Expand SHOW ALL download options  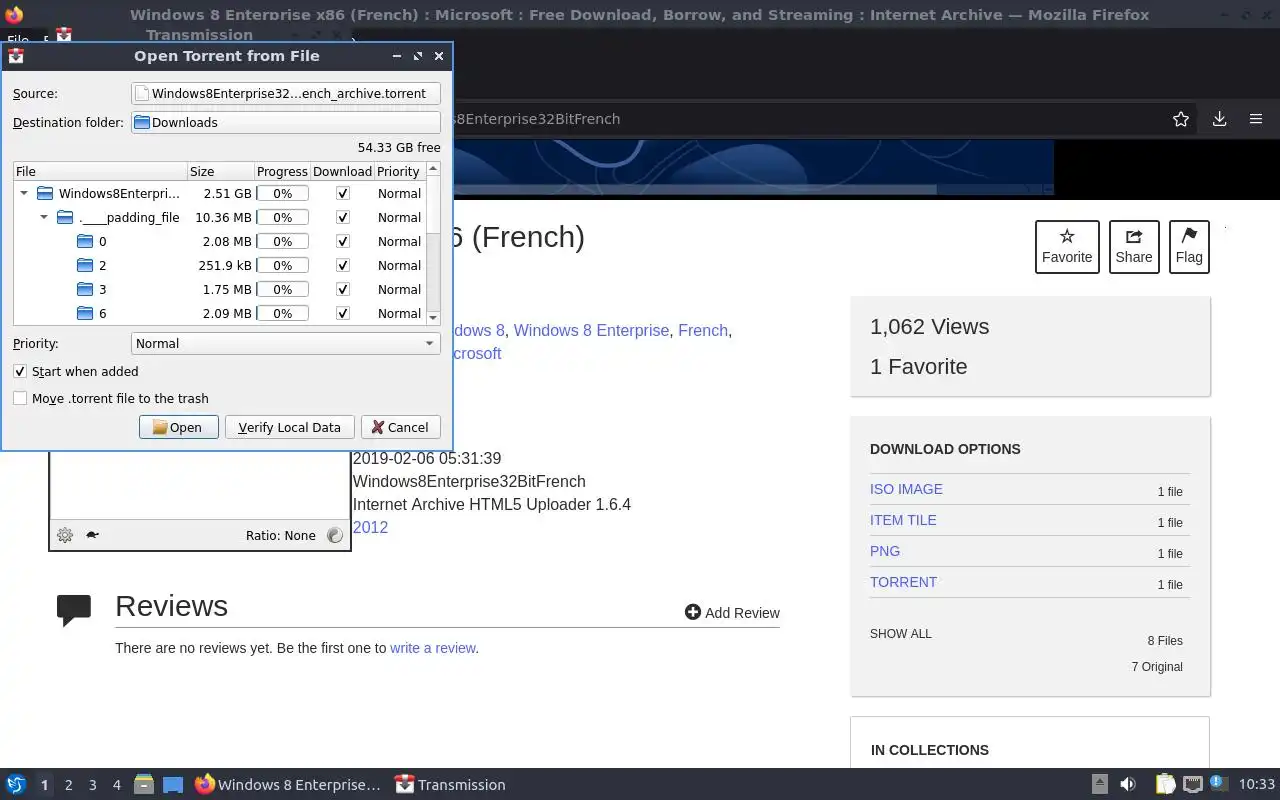click(900, 634)
